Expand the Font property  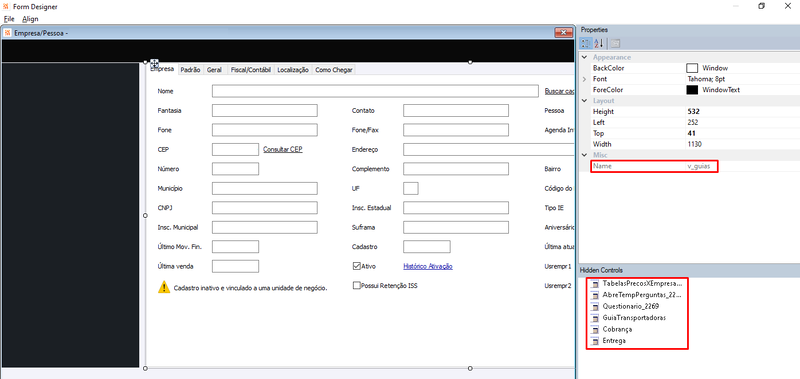[x=584, y=79]
